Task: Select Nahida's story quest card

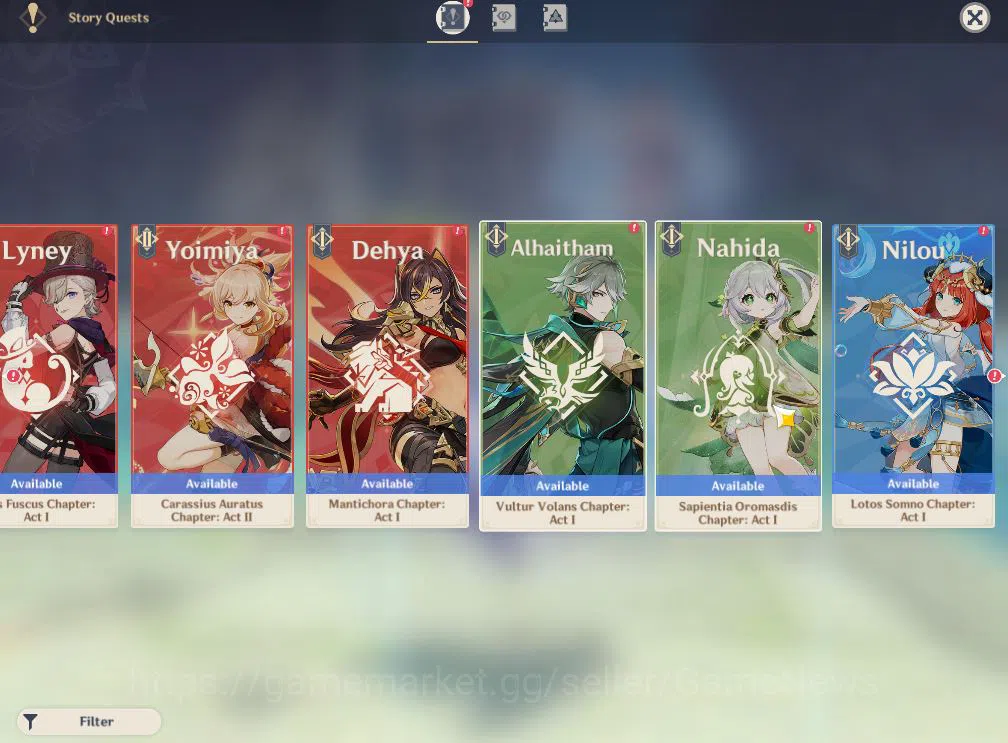Action: click(738, 376)
